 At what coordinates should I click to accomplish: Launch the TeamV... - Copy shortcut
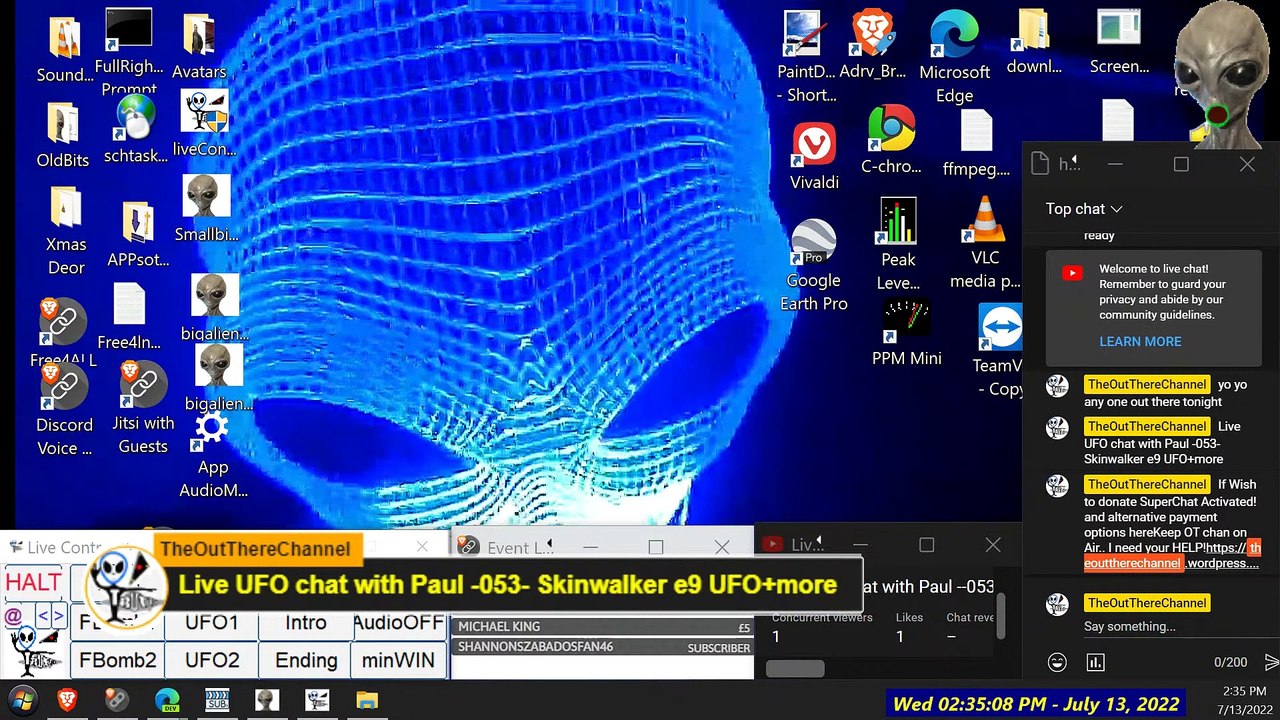pyautogui.click(x=1000, y=352)
